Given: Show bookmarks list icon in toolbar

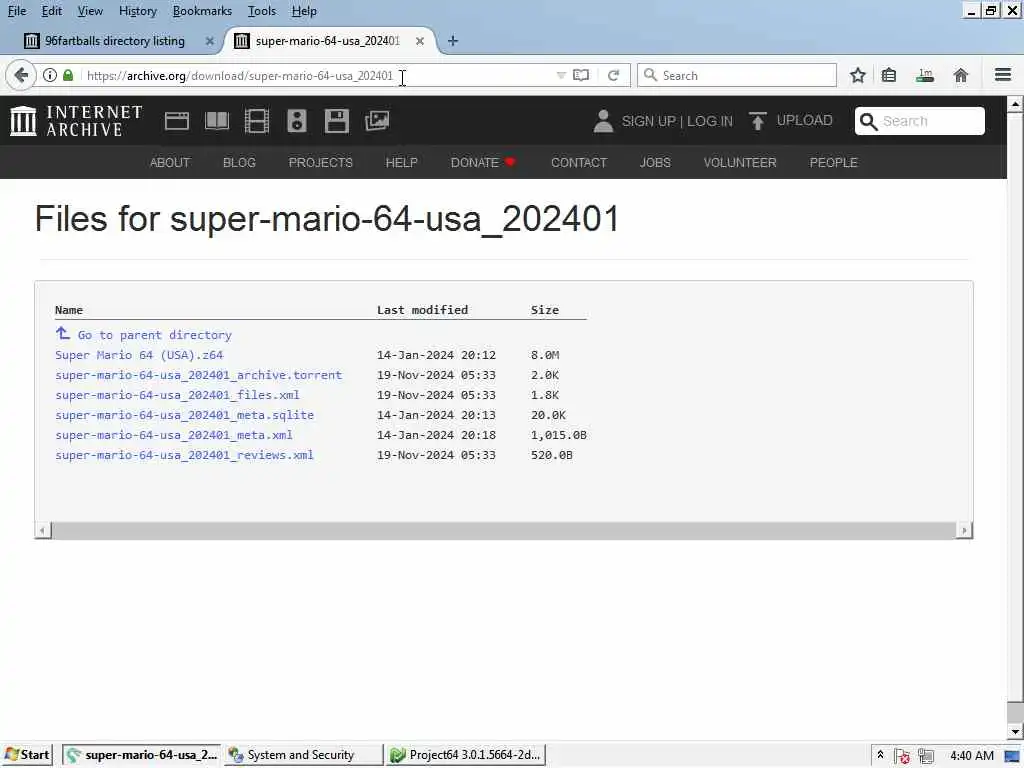Looking at the screenshot, I should [x=889, y=76].
